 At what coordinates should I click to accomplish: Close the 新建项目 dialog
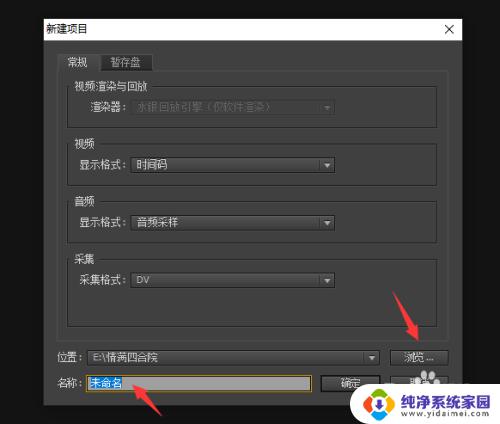(449, 29)
